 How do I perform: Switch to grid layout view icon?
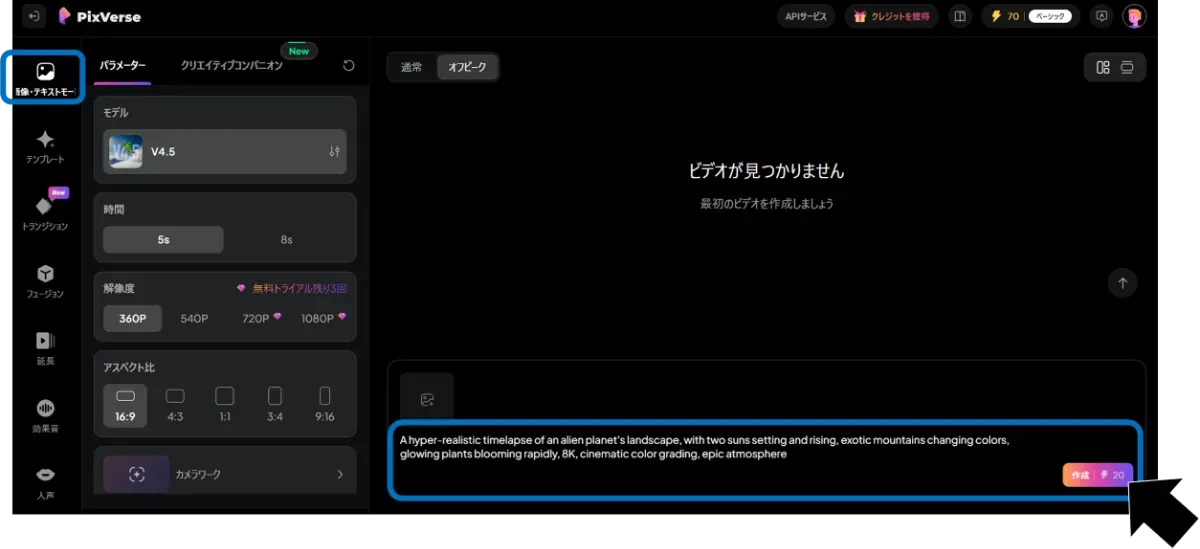(x=1103, y=67)
